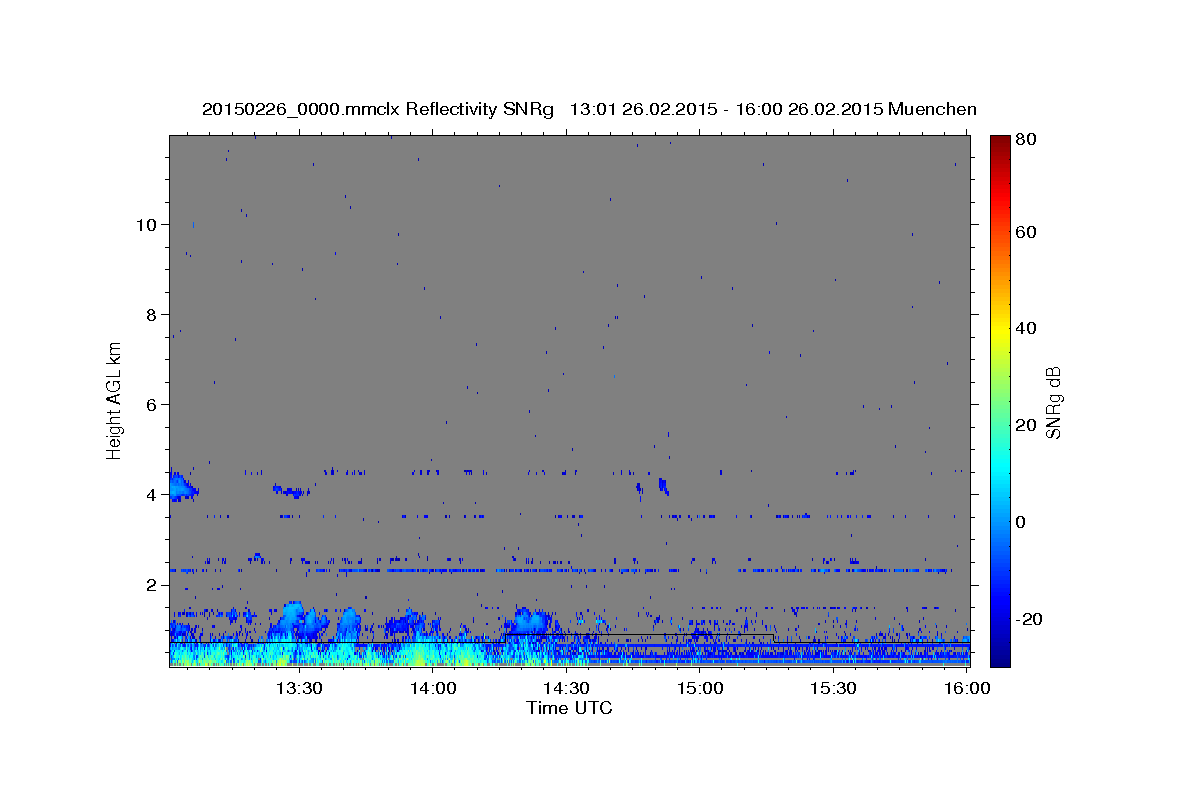This screenshot has width=1200, height=800.
Task: Click the plot title '20150226_0000.mmclx Reflectivity SNRg'
Action: [377, 109]
